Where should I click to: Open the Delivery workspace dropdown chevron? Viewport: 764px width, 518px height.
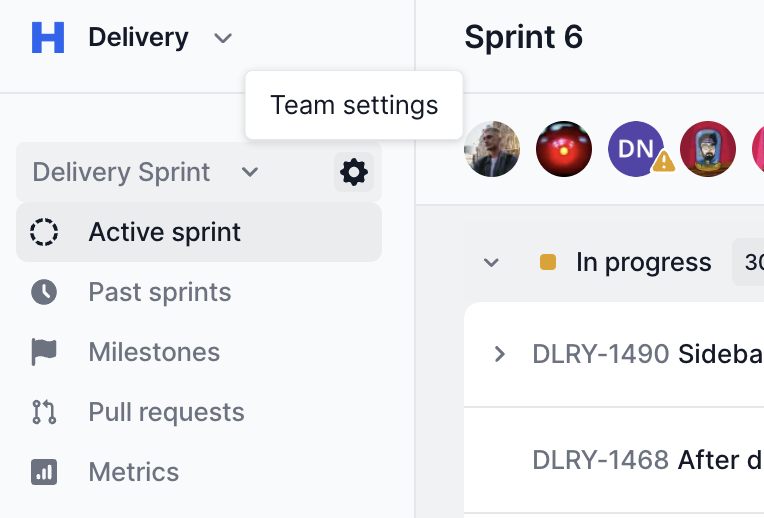click(223, 39)
